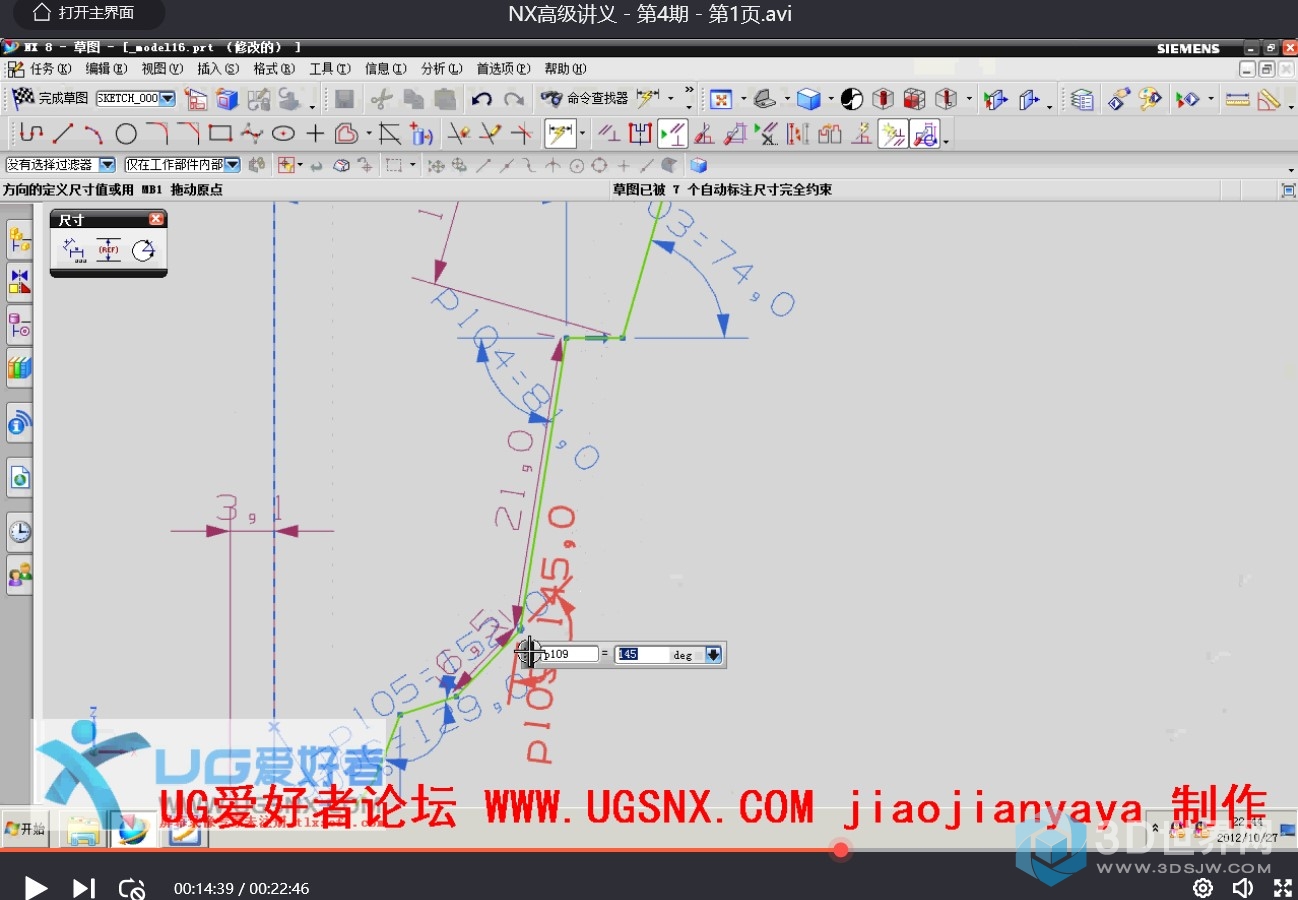Select the Studio Spline tool

point(252,133)
